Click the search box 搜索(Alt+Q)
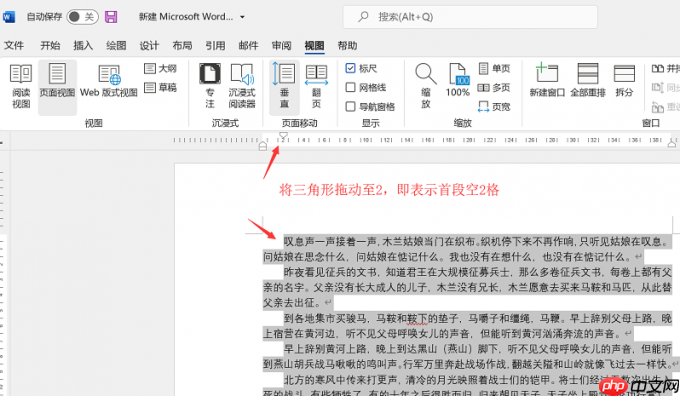Screen dimensions: 680x396 tap(470, 17)
